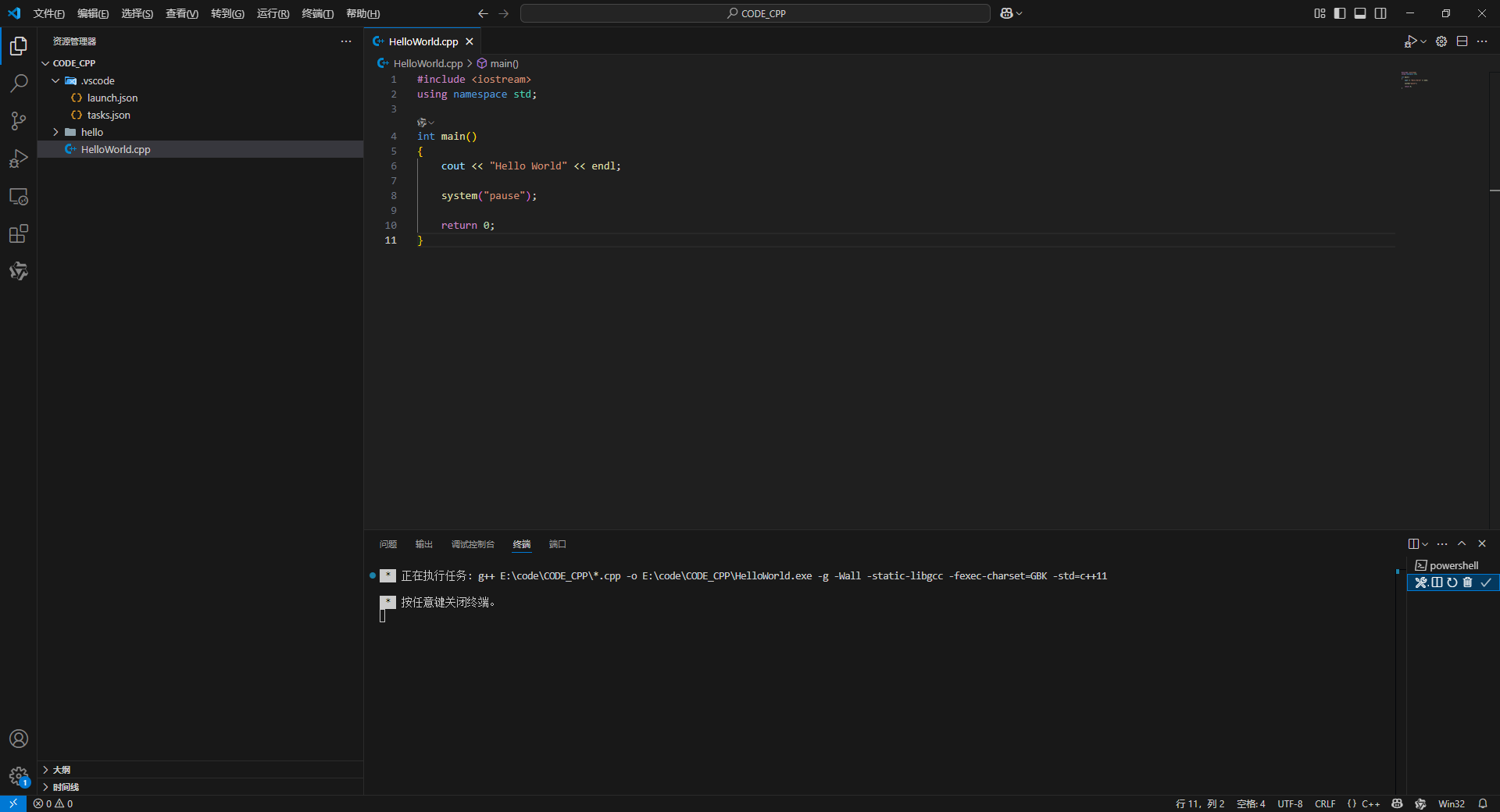
Task: Click the errors and warnings count
Action: click(53, 803)
